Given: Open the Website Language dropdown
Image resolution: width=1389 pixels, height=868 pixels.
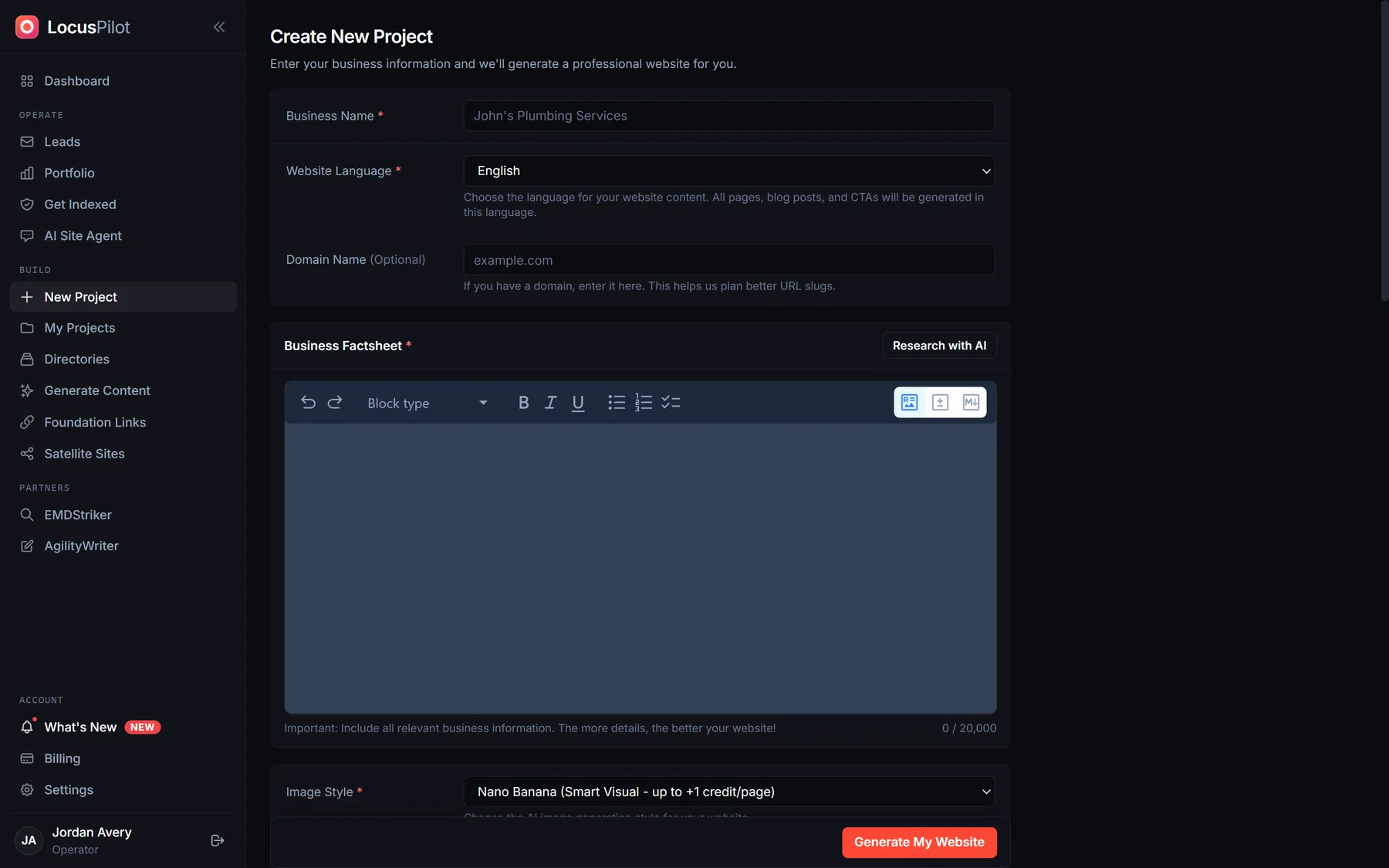Looking at the screenshot, I should [x=728, y=171].
